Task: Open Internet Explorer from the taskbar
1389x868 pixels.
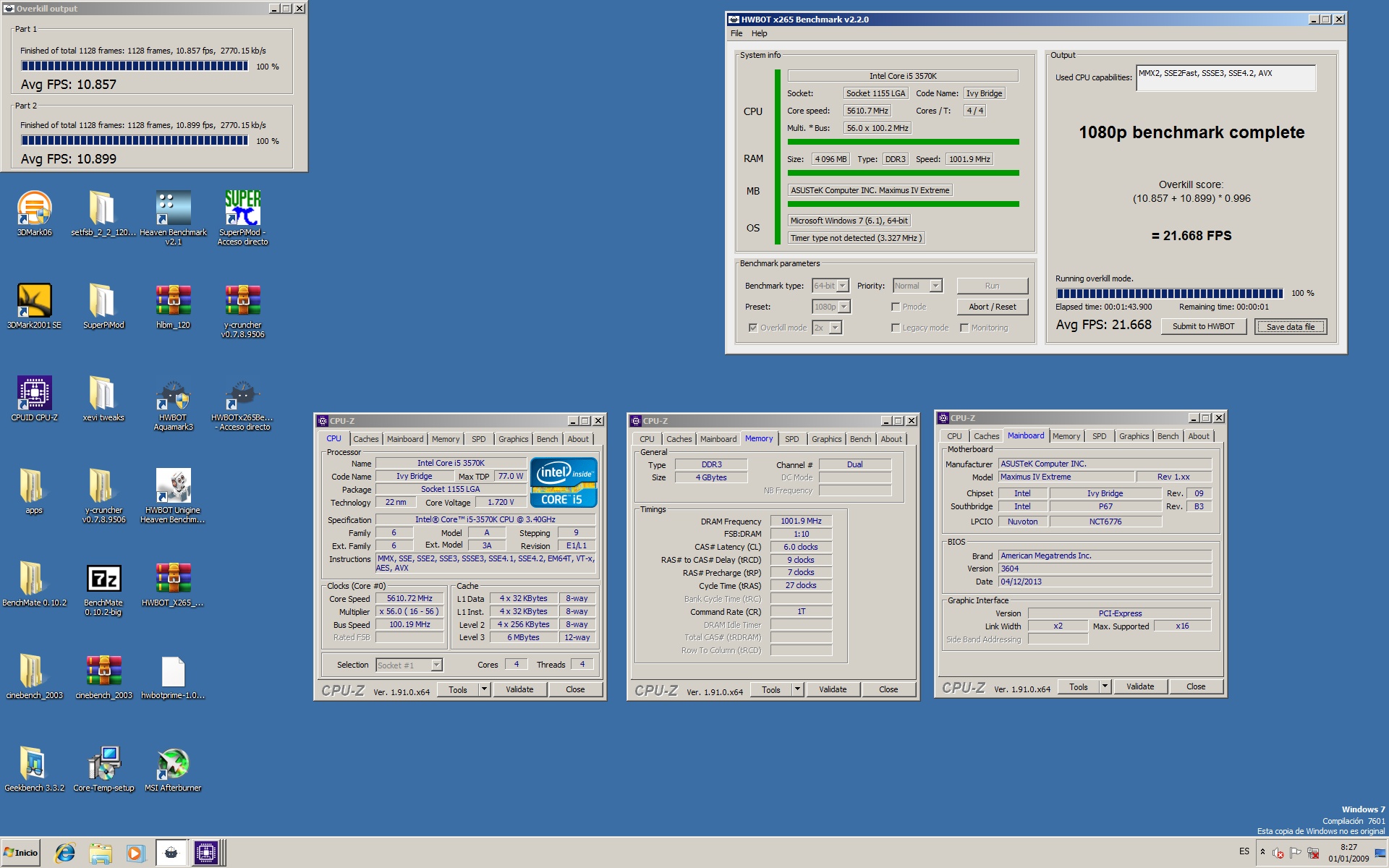Action: [65, 853]
